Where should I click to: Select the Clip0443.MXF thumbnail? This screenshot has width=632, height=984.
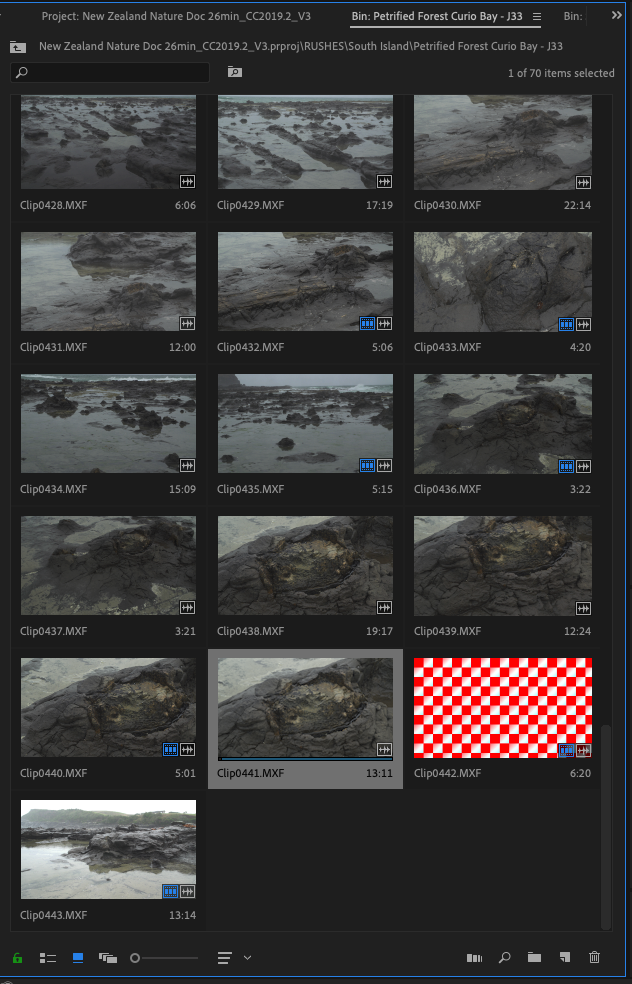click(109, 849)
